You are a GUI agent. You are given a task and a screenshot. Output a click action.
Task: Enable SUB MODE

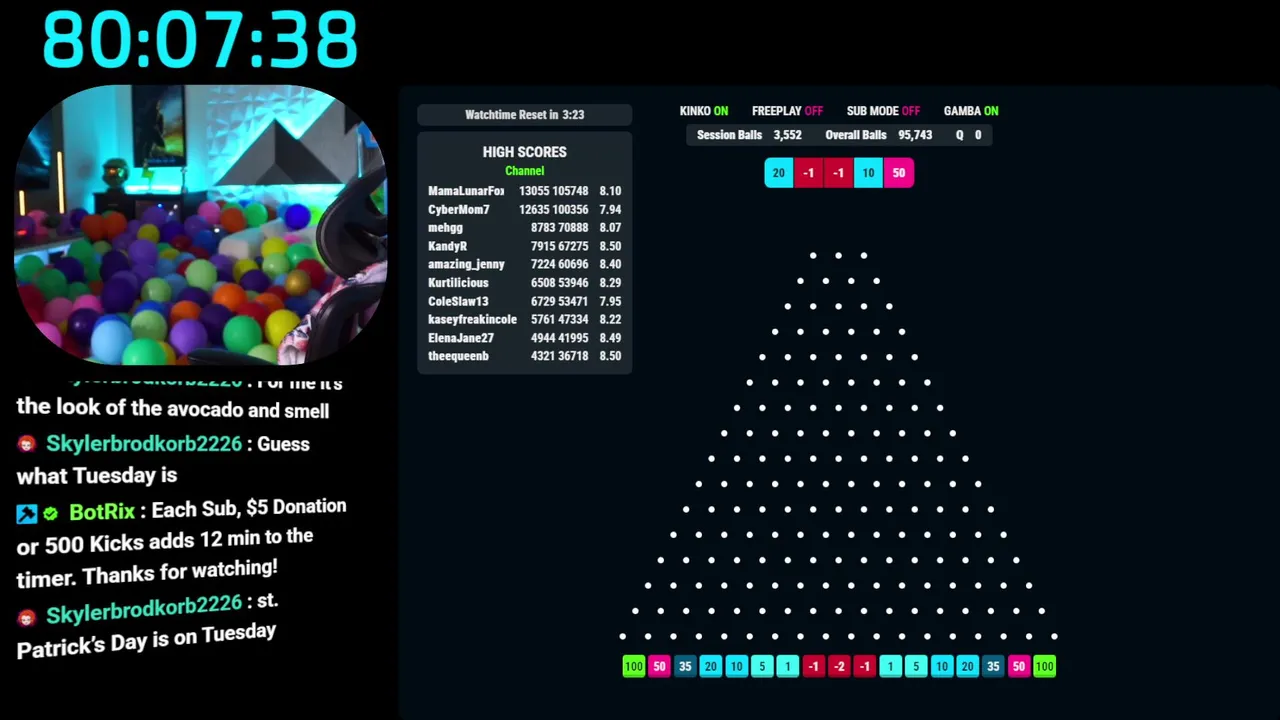point(883,111)
